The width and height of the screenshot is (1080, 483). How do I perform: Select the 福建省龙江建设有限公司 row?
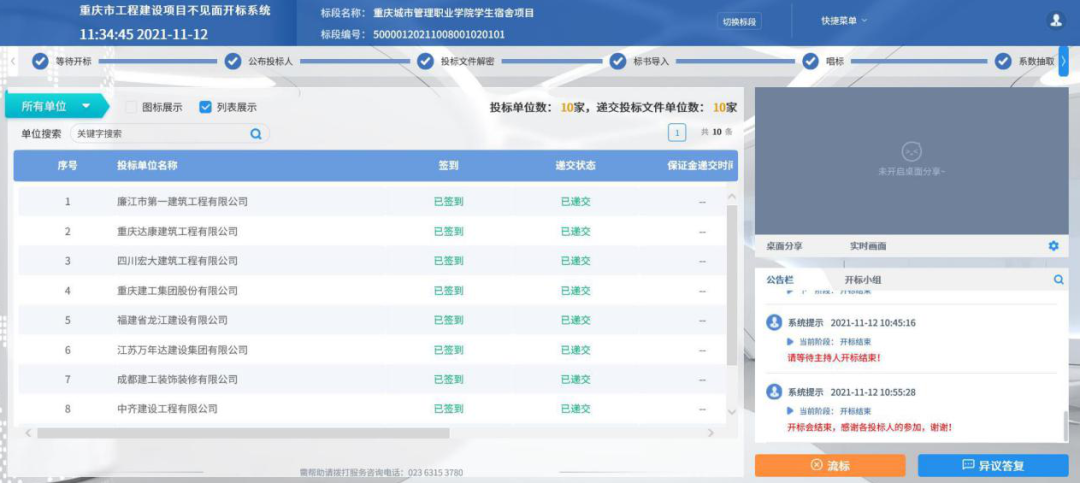371,320
